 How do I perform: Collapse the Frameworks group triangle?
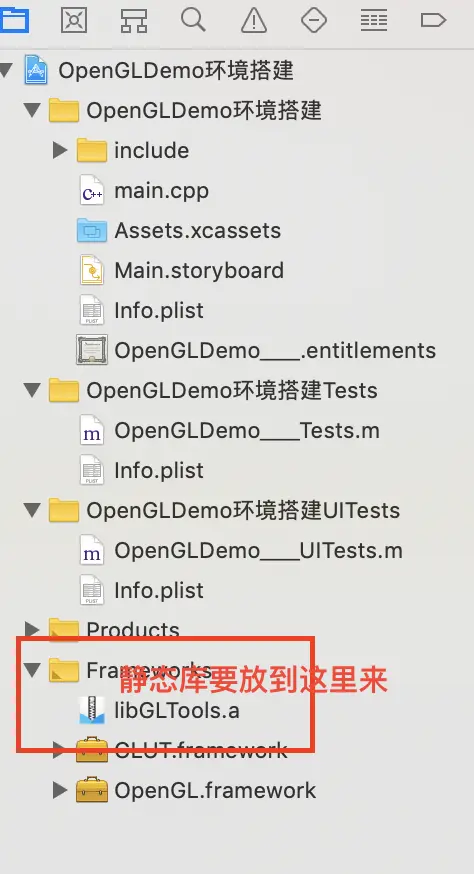(x=32, y=669)
